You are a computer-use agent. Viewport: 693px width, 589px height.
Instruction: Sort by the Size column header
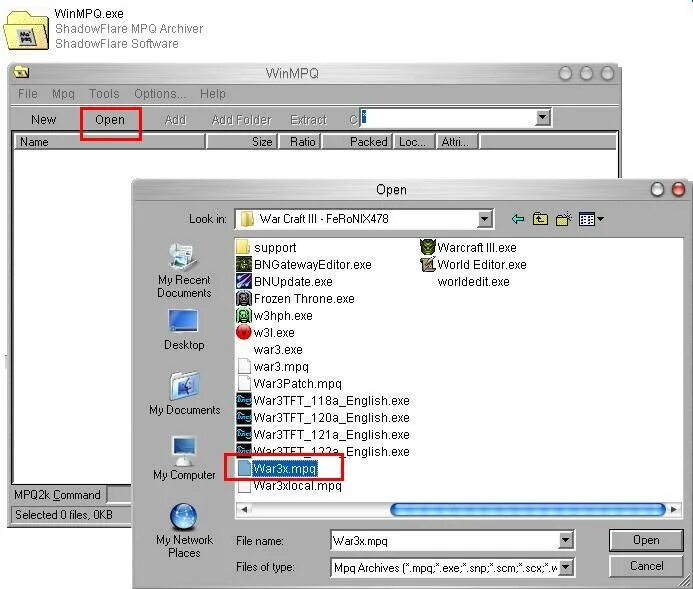click(241, 142)
